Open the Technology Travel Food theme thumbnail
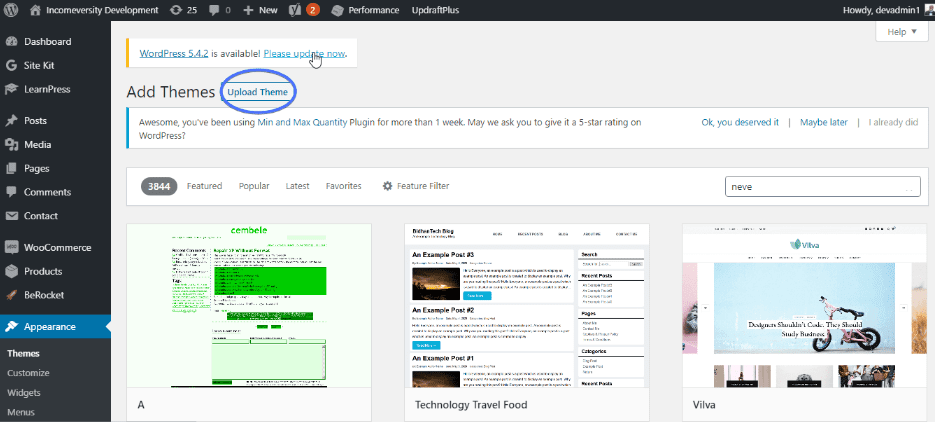Image resolution: width=935 pixels, height=422 pixels. click(527, 306)
